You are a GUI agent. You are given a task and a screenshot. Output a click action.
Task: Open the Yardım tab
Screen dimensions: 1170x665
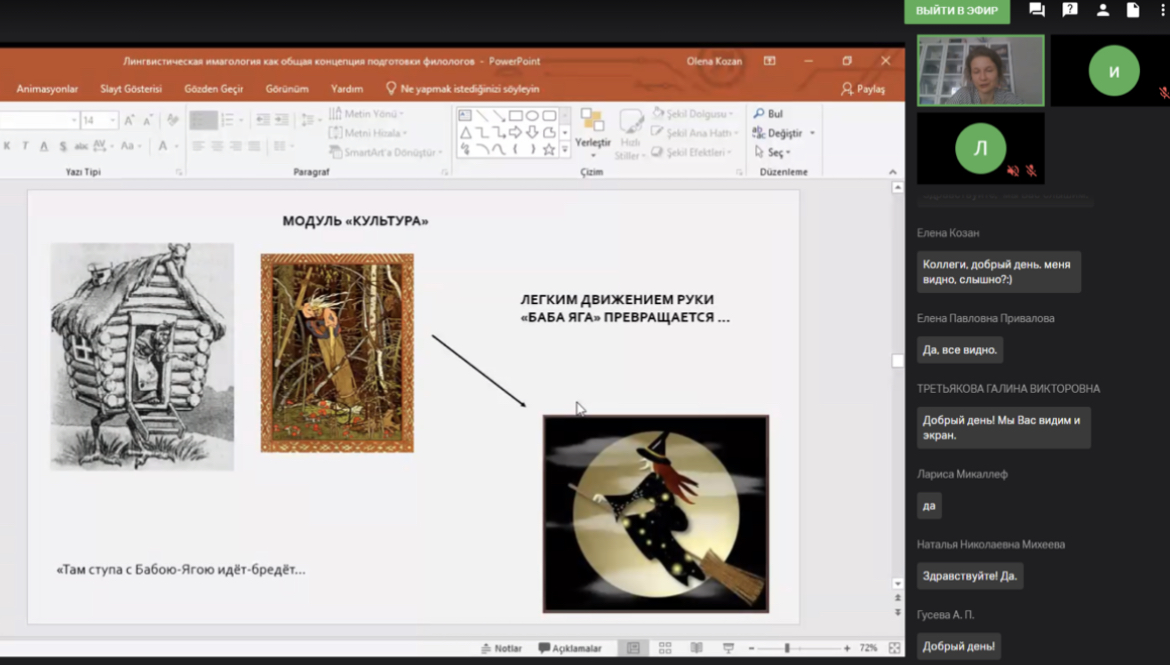[x=347, y=89]
